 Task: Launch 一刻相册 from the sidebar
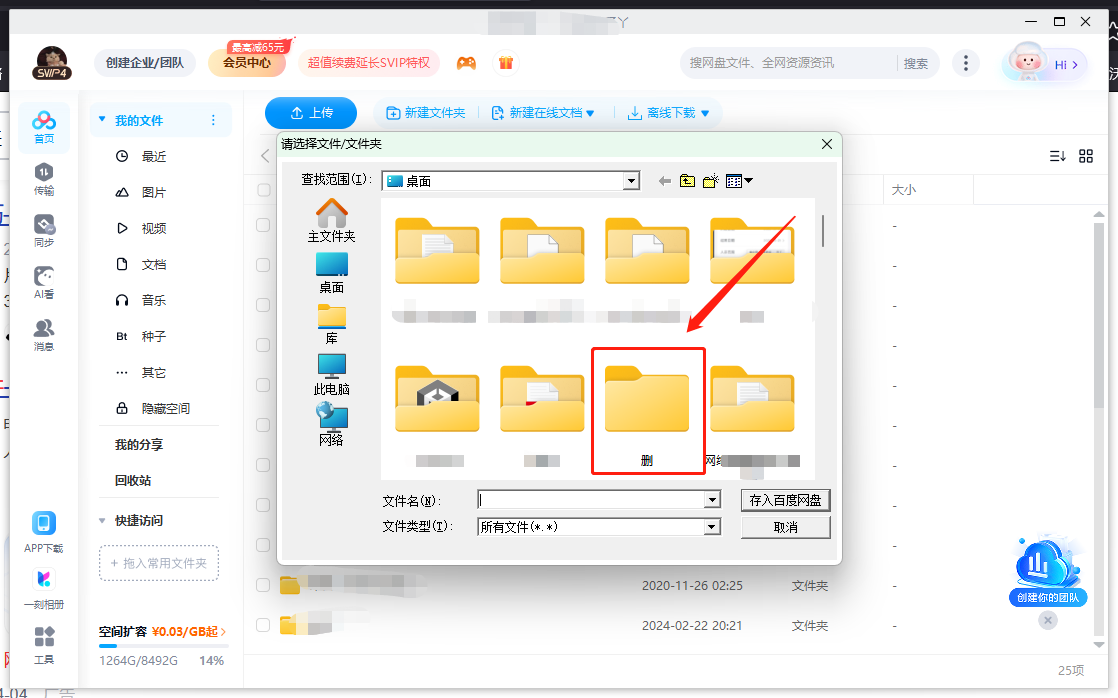(x=44, y=580)
